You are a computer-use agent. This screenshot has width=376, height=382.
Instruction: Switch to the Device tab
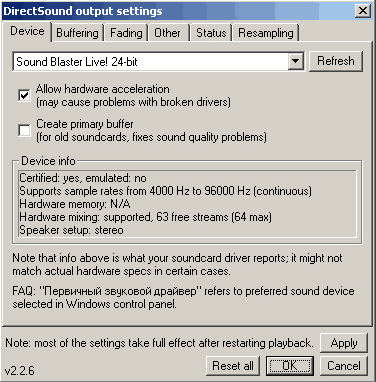pyautogui.click(x=27, y=31)
